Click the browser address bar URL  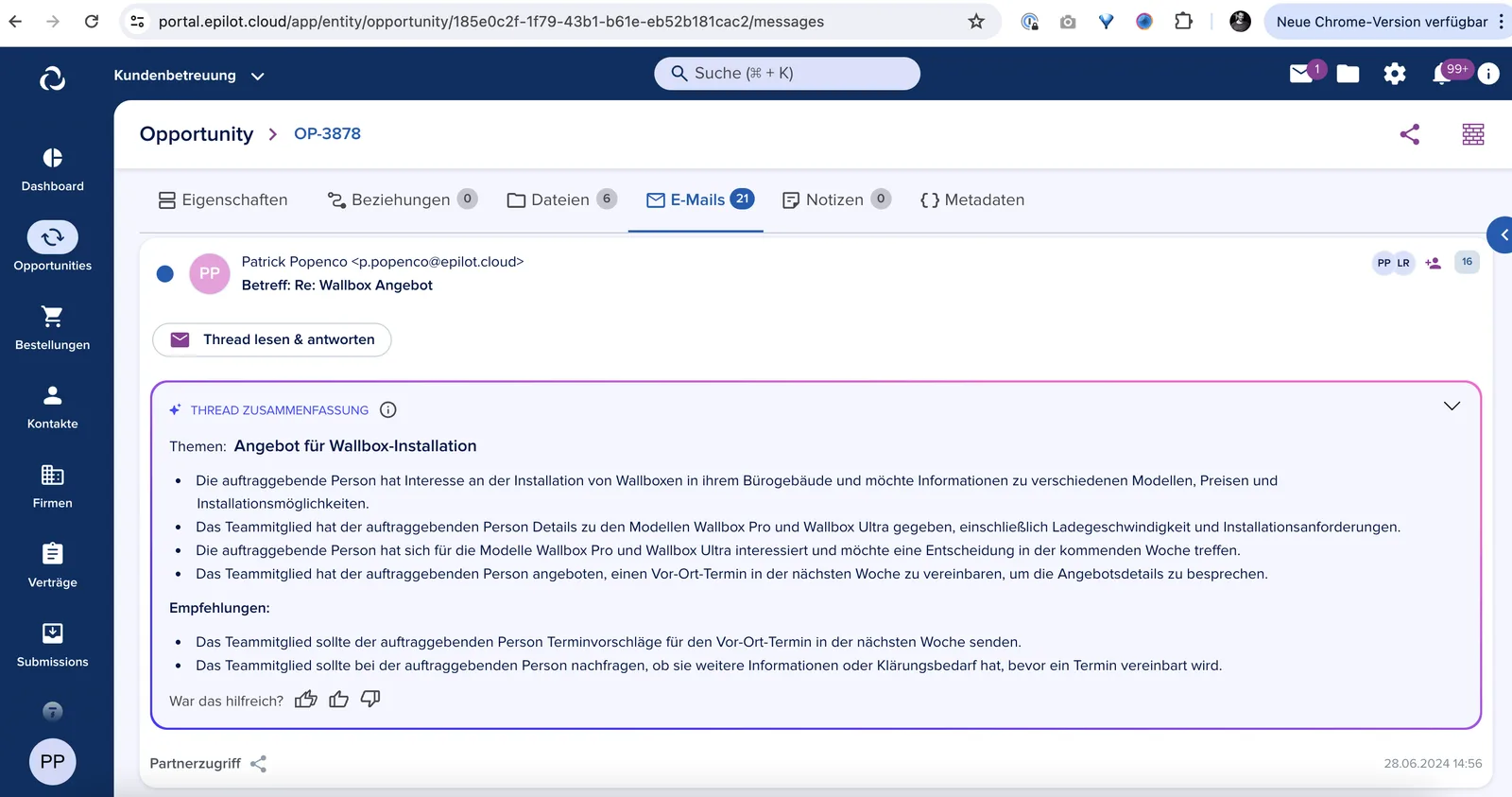click(491, 22)
